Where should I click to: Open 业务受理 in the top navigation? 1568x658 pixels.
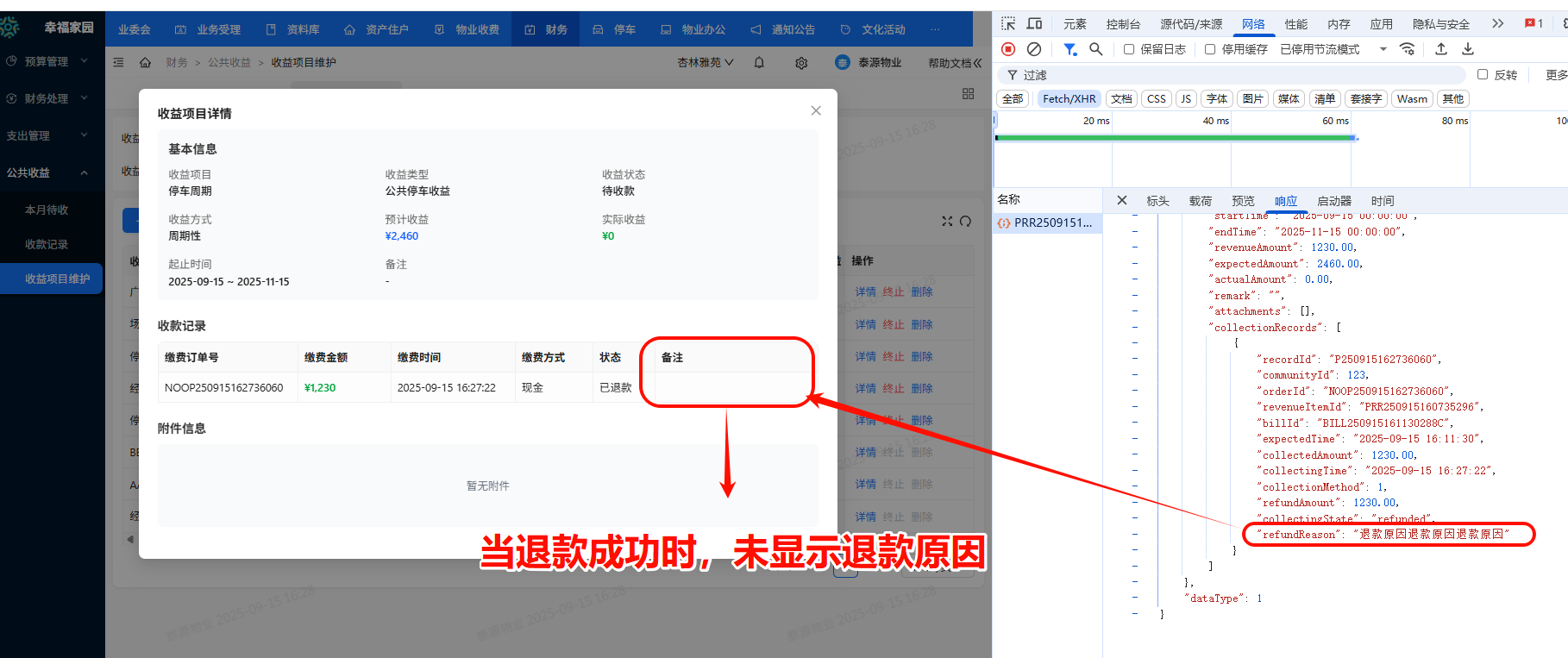pos(208,29)
